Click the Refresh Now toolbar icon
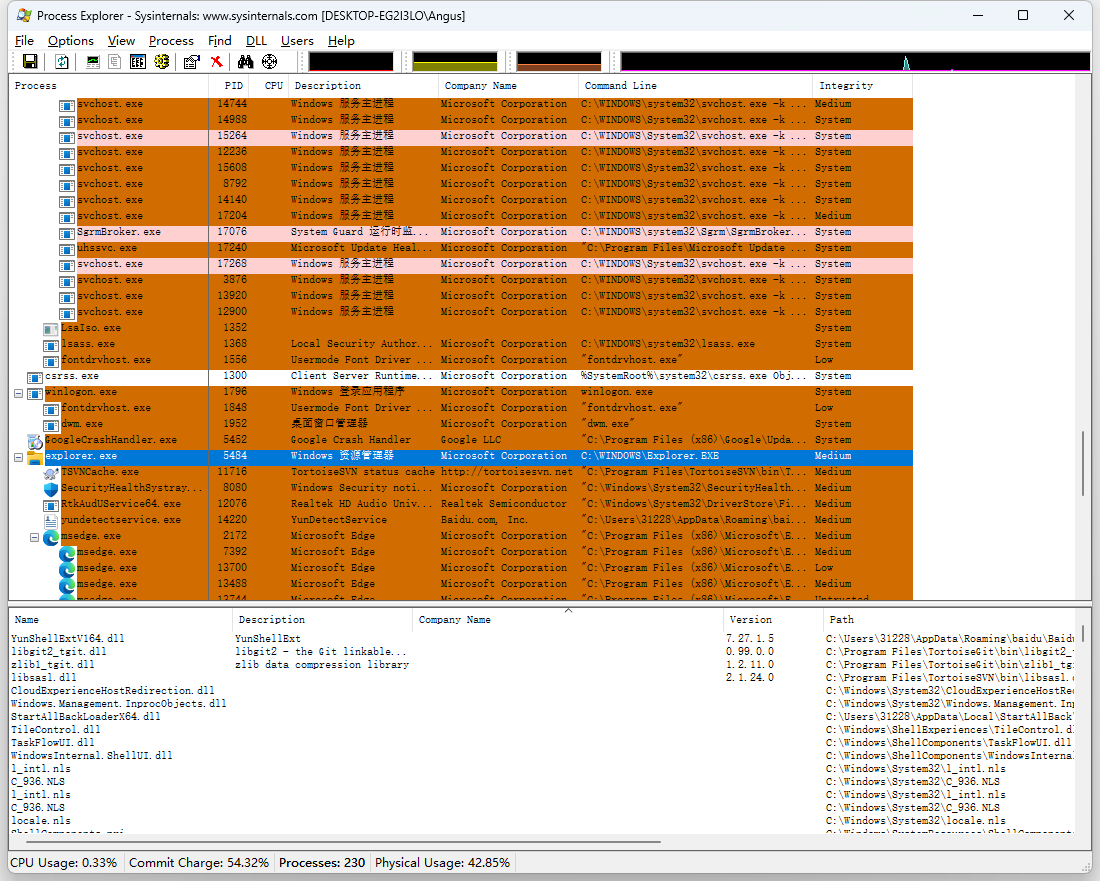The height and width of the screenshot is (881, 1100). click(x=62, y=62)
